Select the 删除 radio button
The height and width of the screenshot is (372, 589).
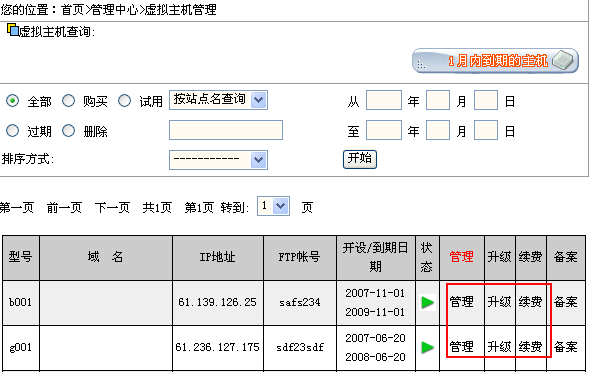68,131
